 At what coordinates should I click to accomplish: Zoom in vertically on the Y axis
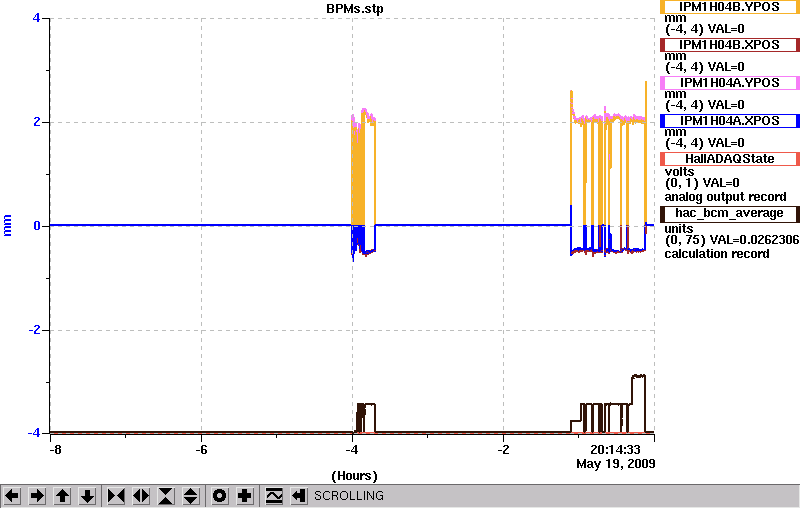click(x=166, y=496)
